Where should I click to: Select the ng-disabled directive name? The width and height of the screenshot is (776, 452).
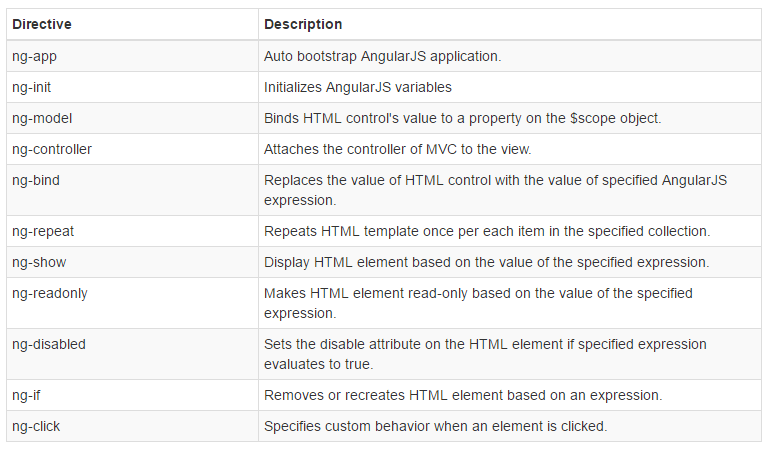(48, 344)
